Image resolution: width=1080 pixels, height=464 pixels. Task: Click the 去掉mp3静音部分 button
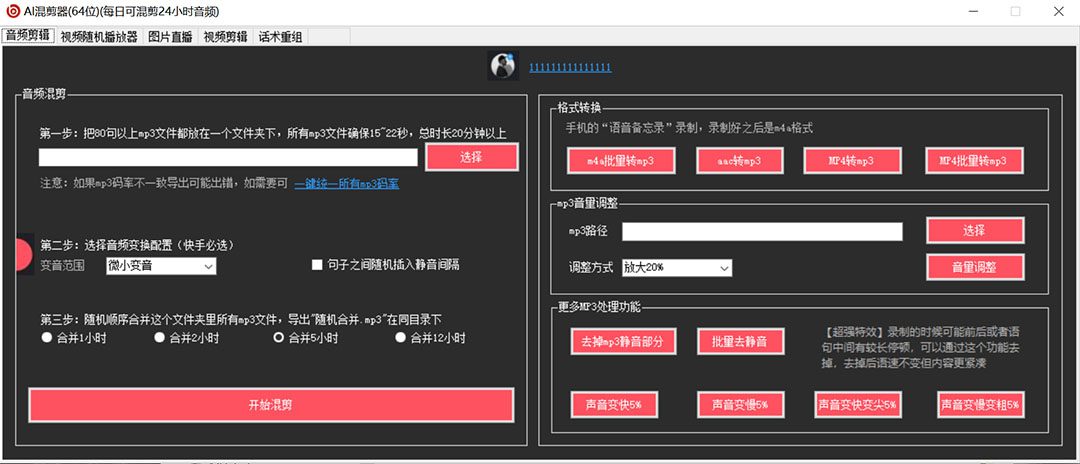point(621,341)
